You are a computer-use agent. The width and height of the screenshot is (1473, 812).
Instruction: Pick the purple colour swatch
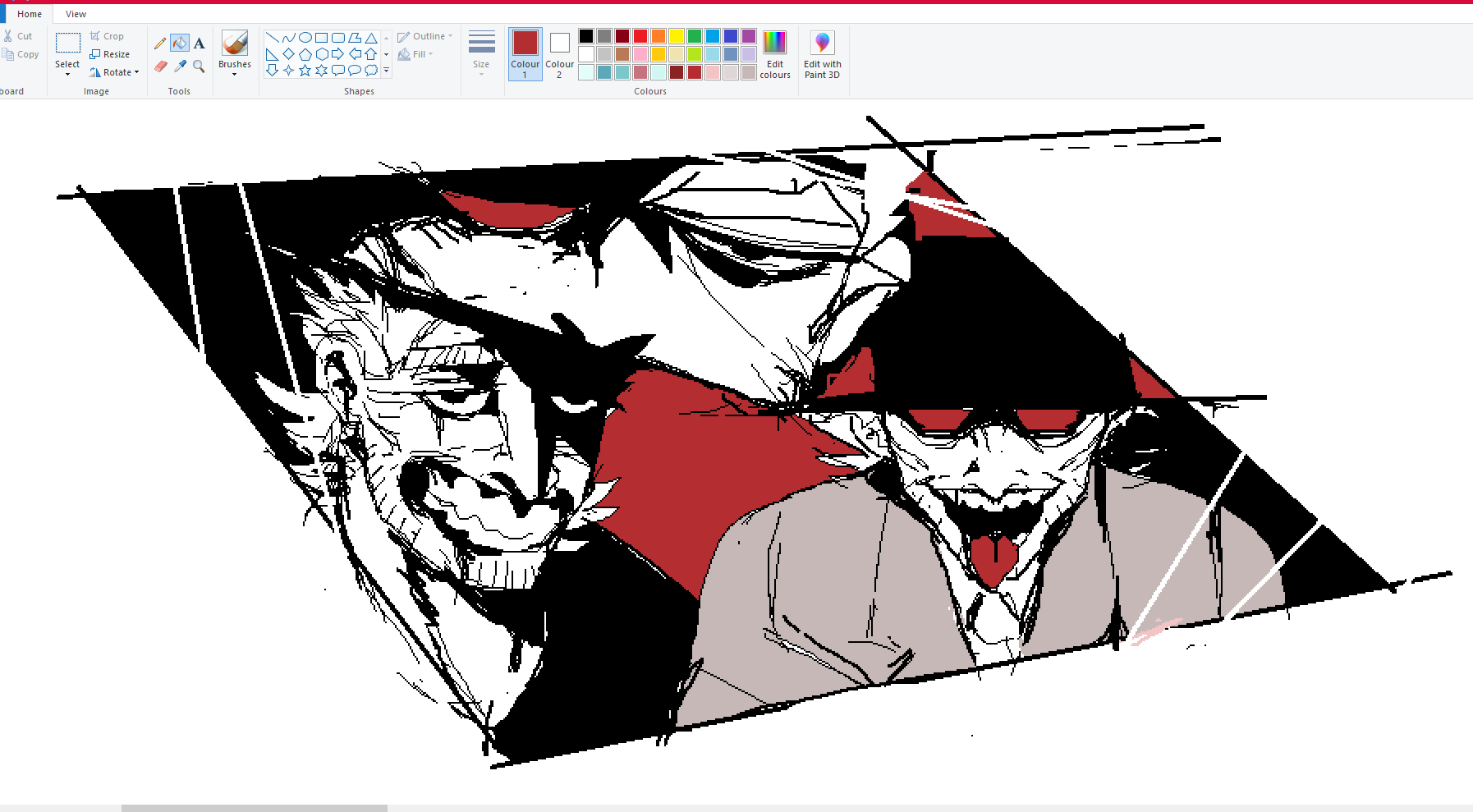(749, 36)
